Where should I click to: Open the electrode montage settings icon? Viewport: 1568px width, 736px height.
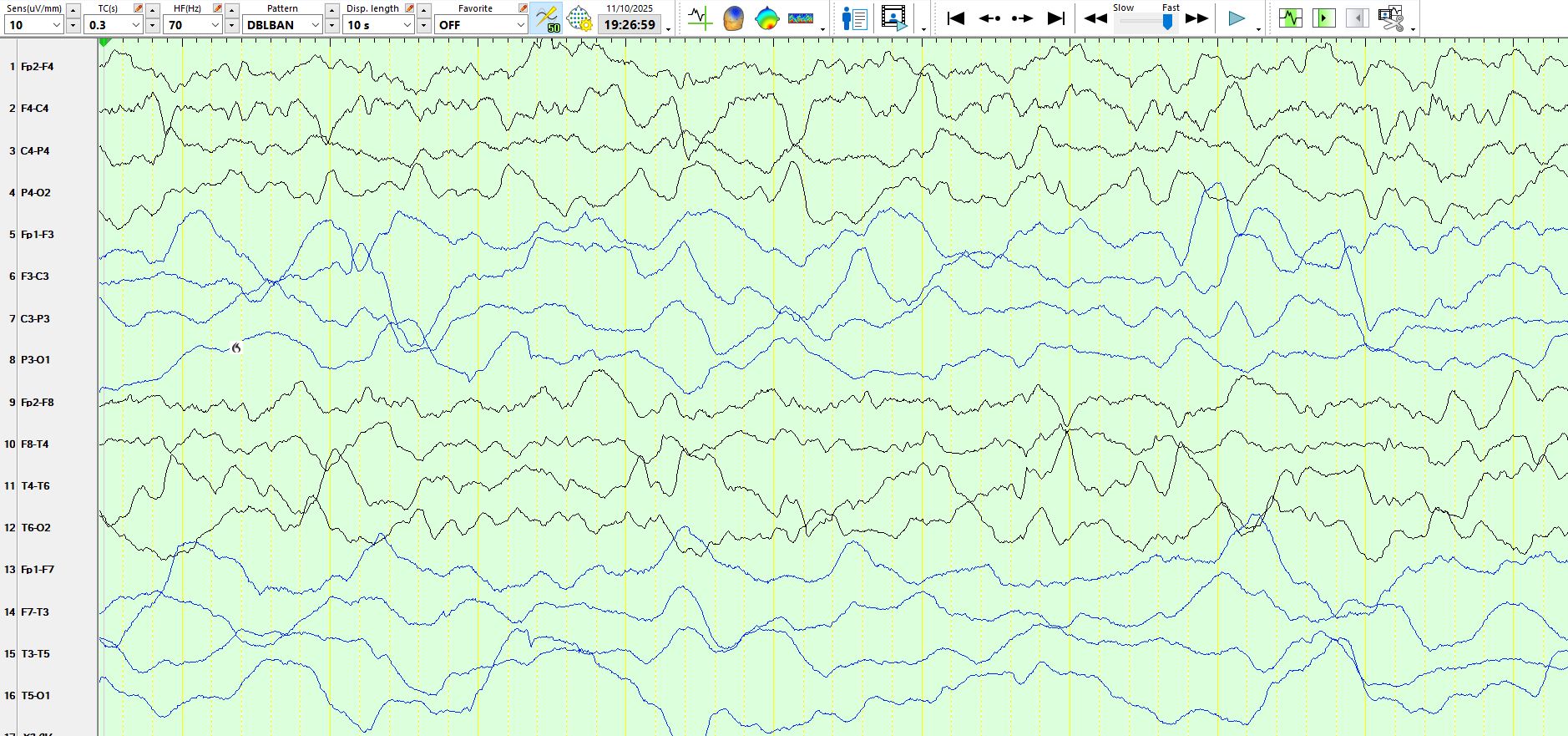579,18
